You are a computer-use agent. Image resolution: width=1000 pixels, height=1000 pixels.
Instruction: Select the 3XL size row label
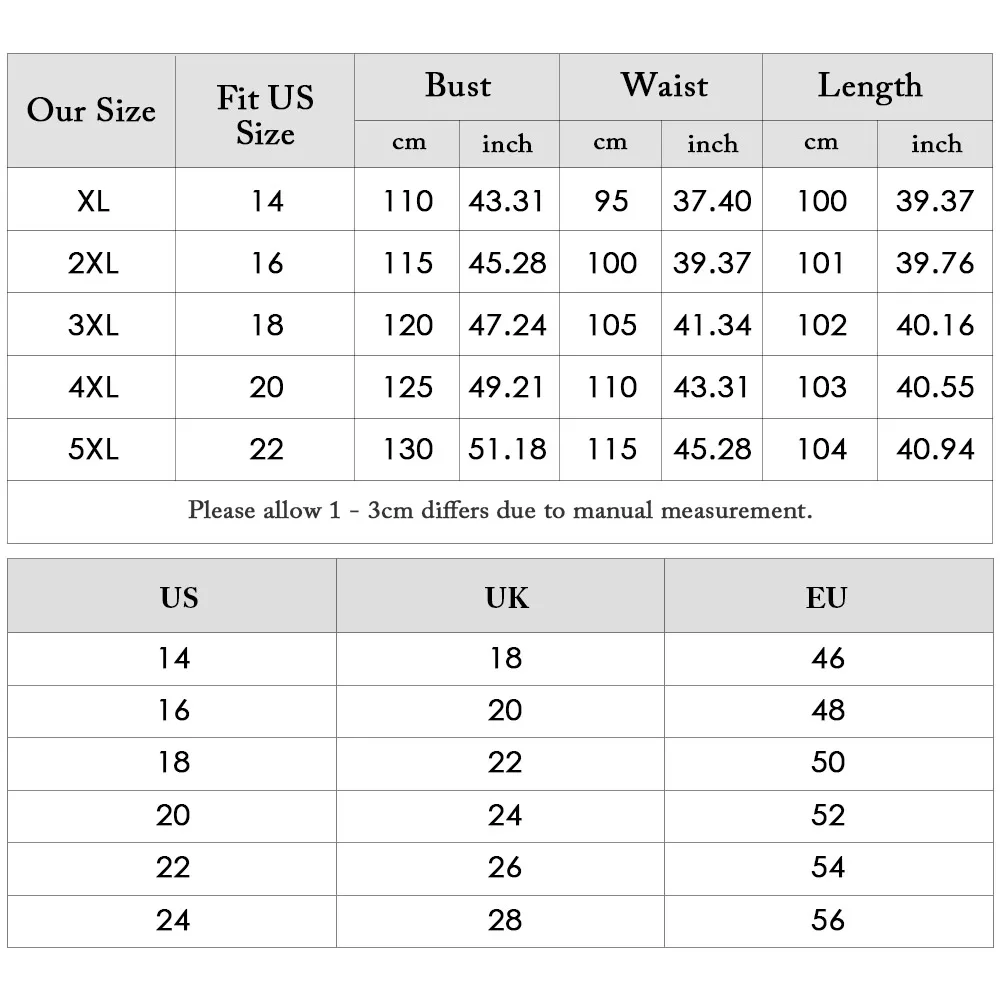tap(93, 325)
